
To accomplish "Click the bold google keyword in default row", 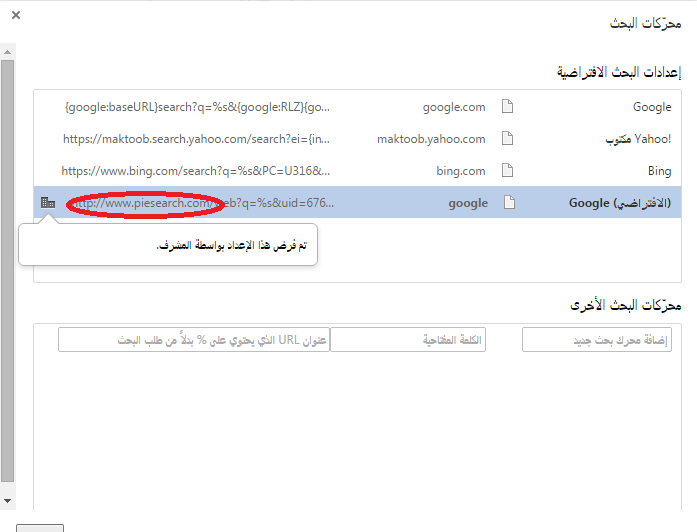I will [468, 203].
